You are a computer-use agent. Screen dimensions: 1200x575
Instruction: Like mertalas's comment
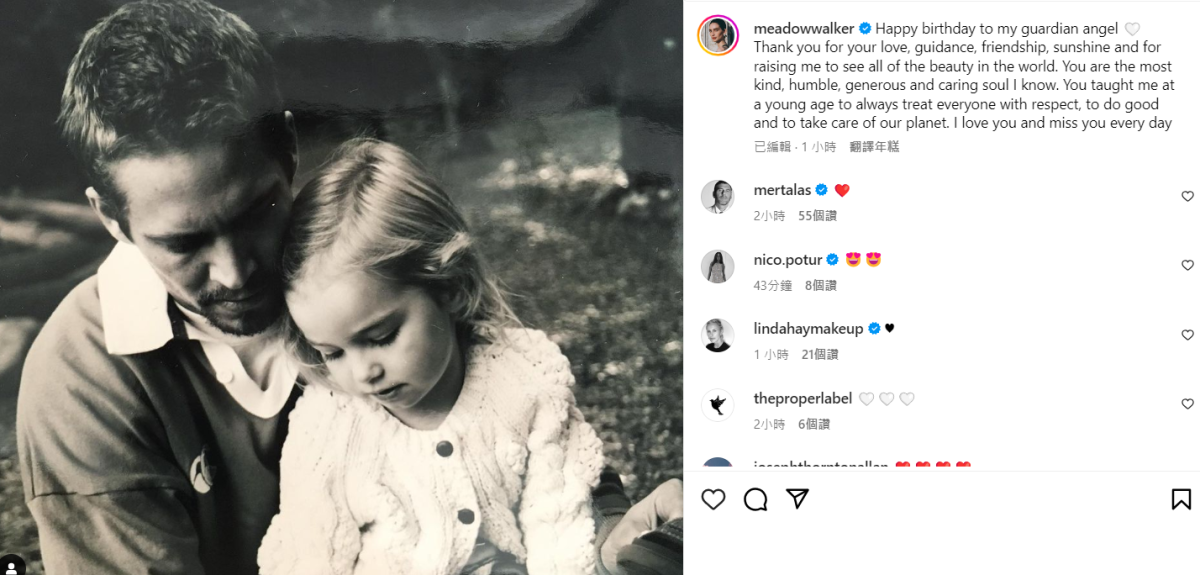pos(1187,197)
